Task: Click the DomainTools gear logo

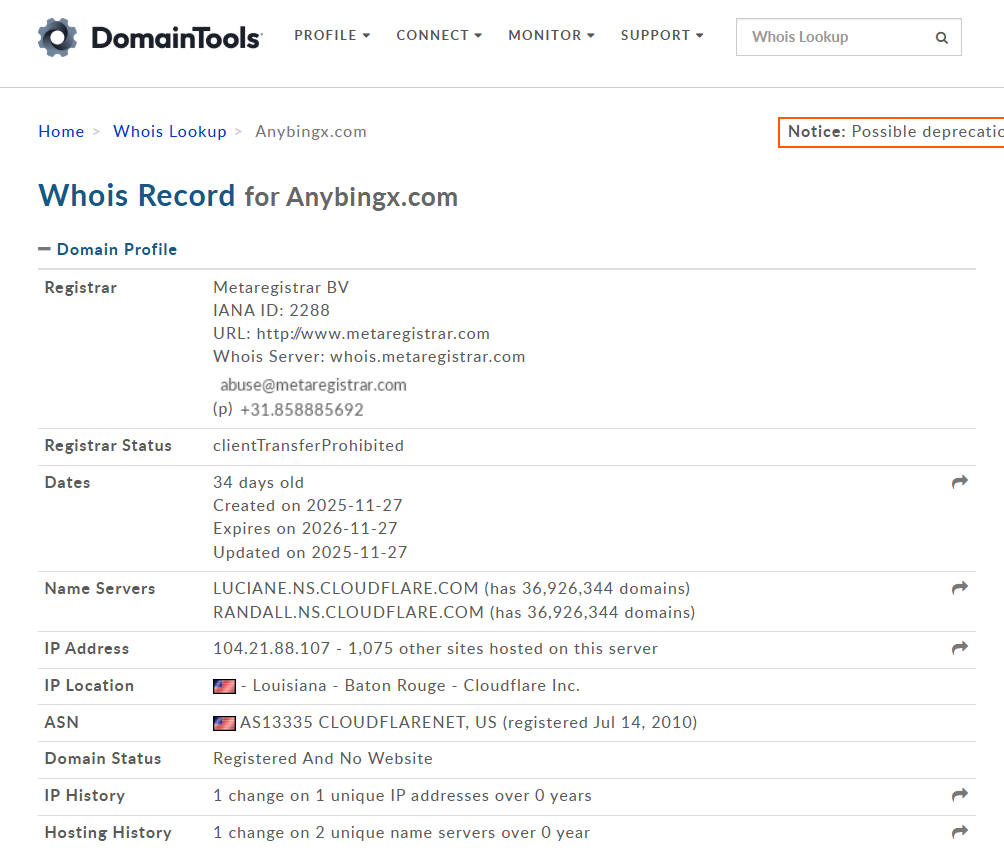Action: [x=57, y=37]
